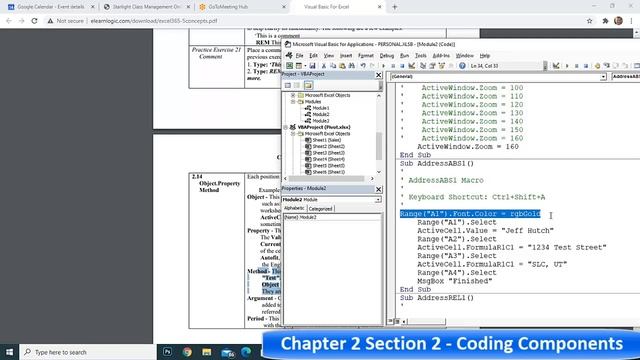Open the Add-Ins menu in VBA editor
Image resolution: width=640 pixels, height=360 pixels.
(441, 56)
